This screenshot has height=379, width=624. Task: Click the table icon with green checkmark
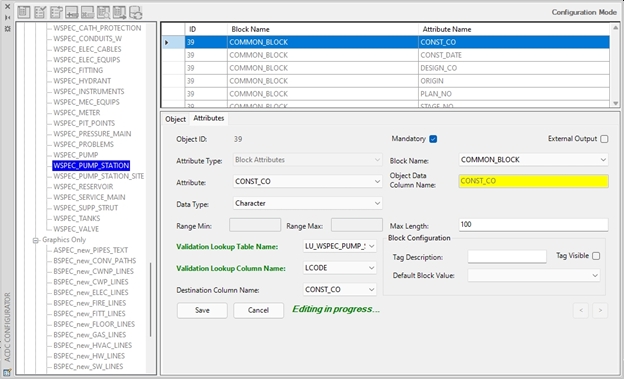pos(40,12)
